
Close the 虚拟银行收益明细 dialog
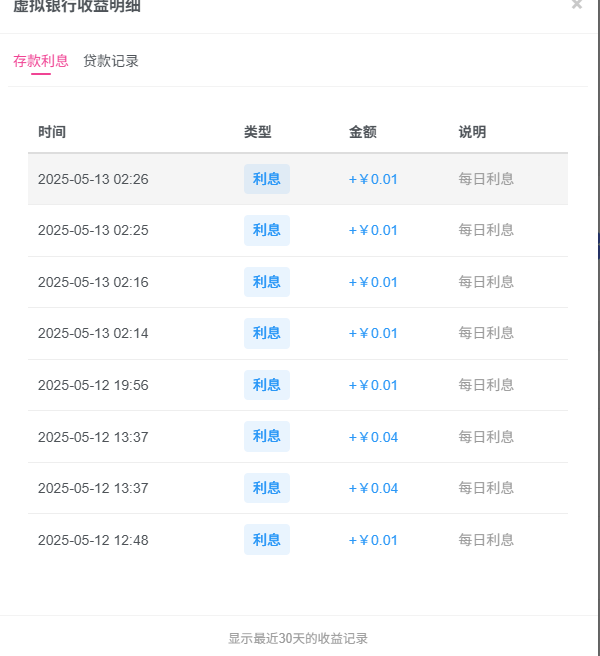pyautogui.click(x=576, y=5)
